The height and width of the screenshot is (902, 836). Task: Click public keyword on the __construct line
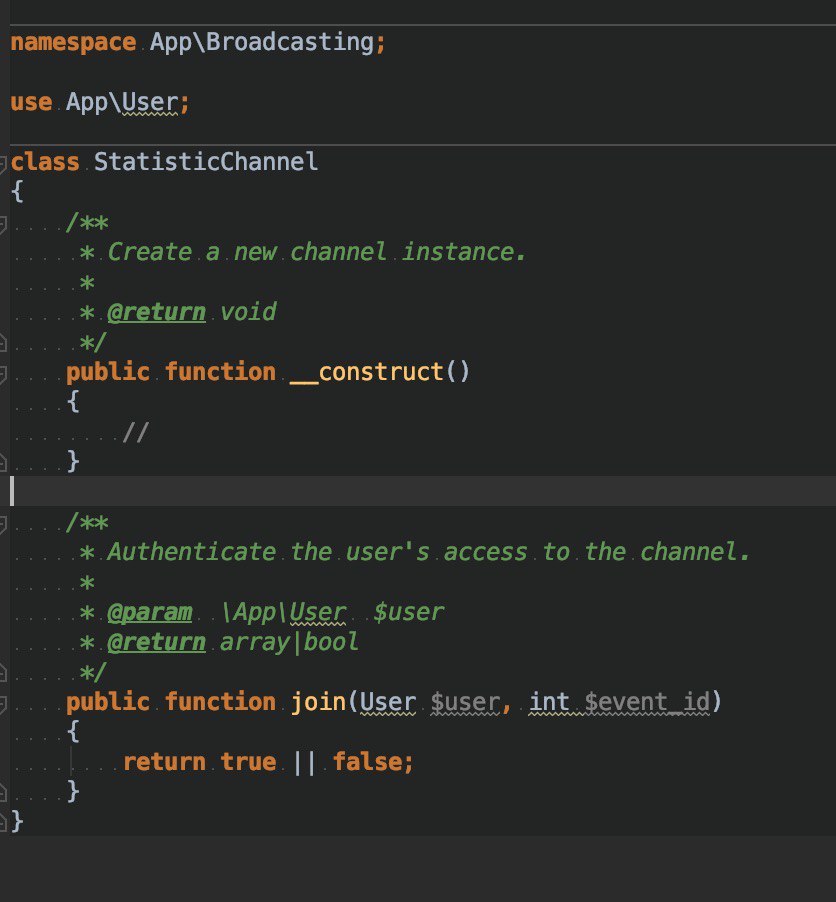[x=108, y=372]
